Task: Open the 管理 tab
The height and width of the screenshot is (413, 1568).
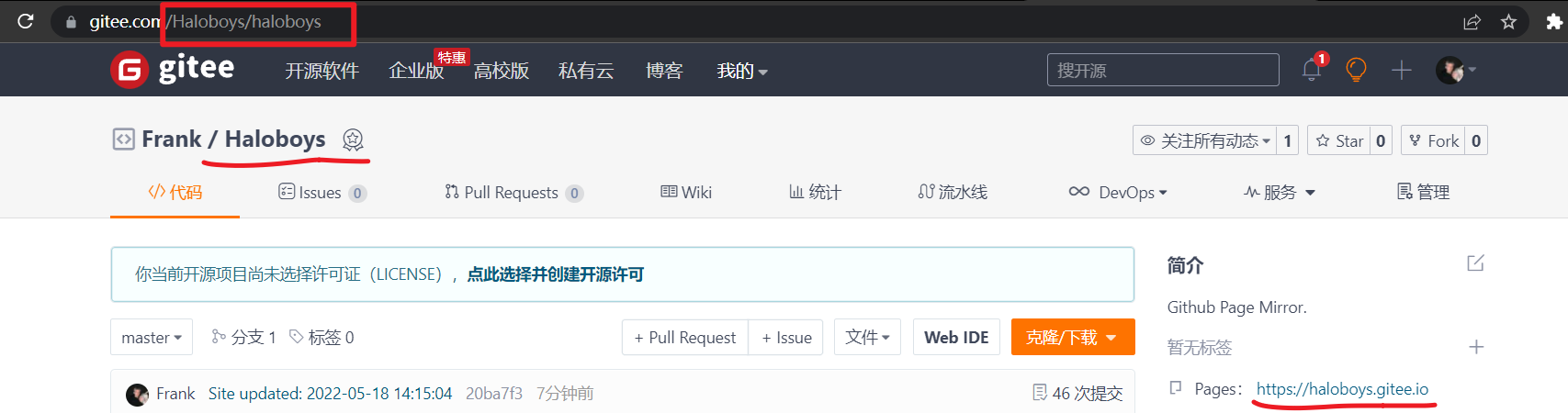Action: coord(1423,192)
